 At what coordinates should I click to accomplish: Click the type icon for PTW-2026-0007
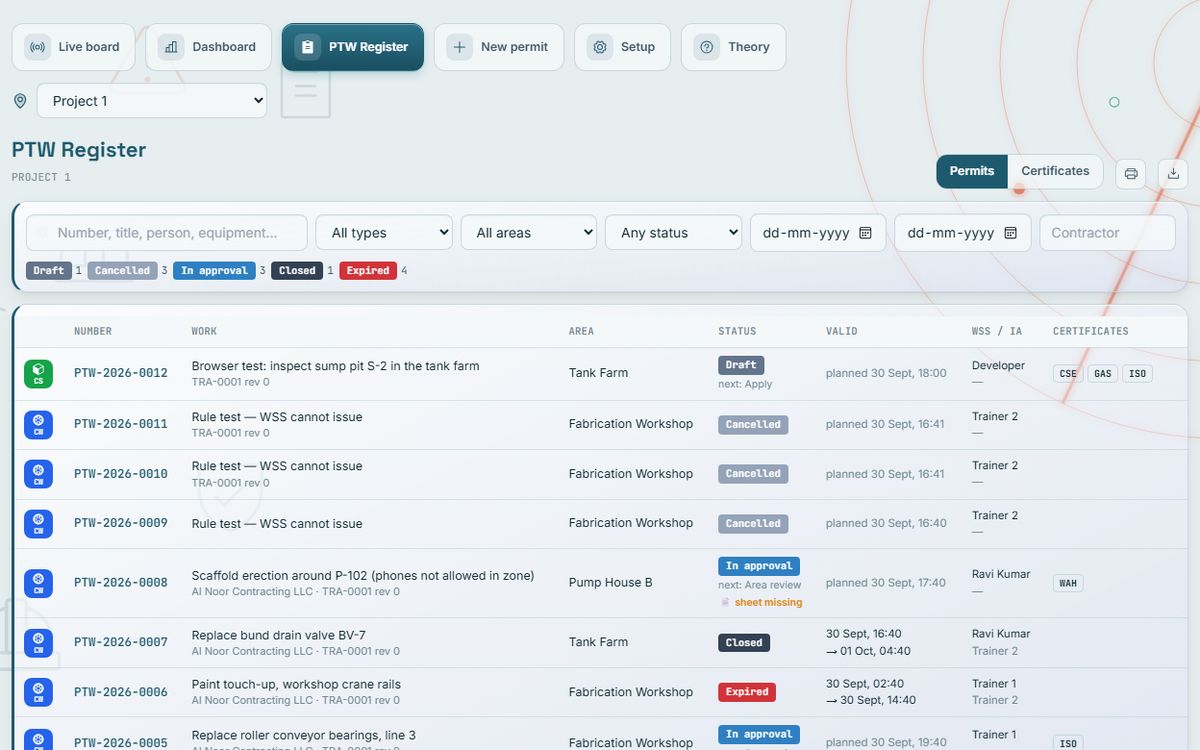point(38,642)
